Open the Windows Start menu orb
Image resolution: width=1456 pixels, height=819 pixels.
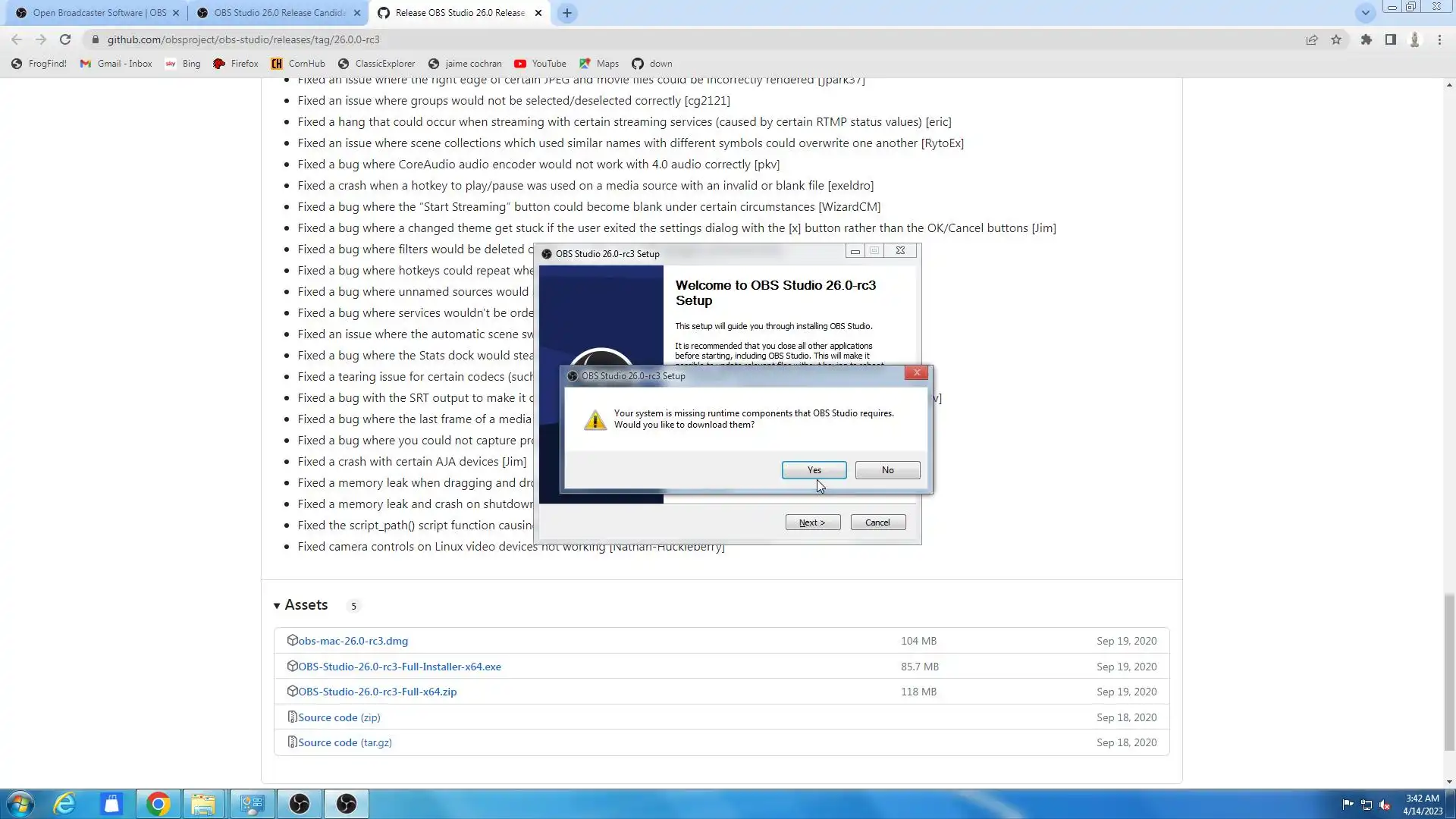(x=20, y=804)
